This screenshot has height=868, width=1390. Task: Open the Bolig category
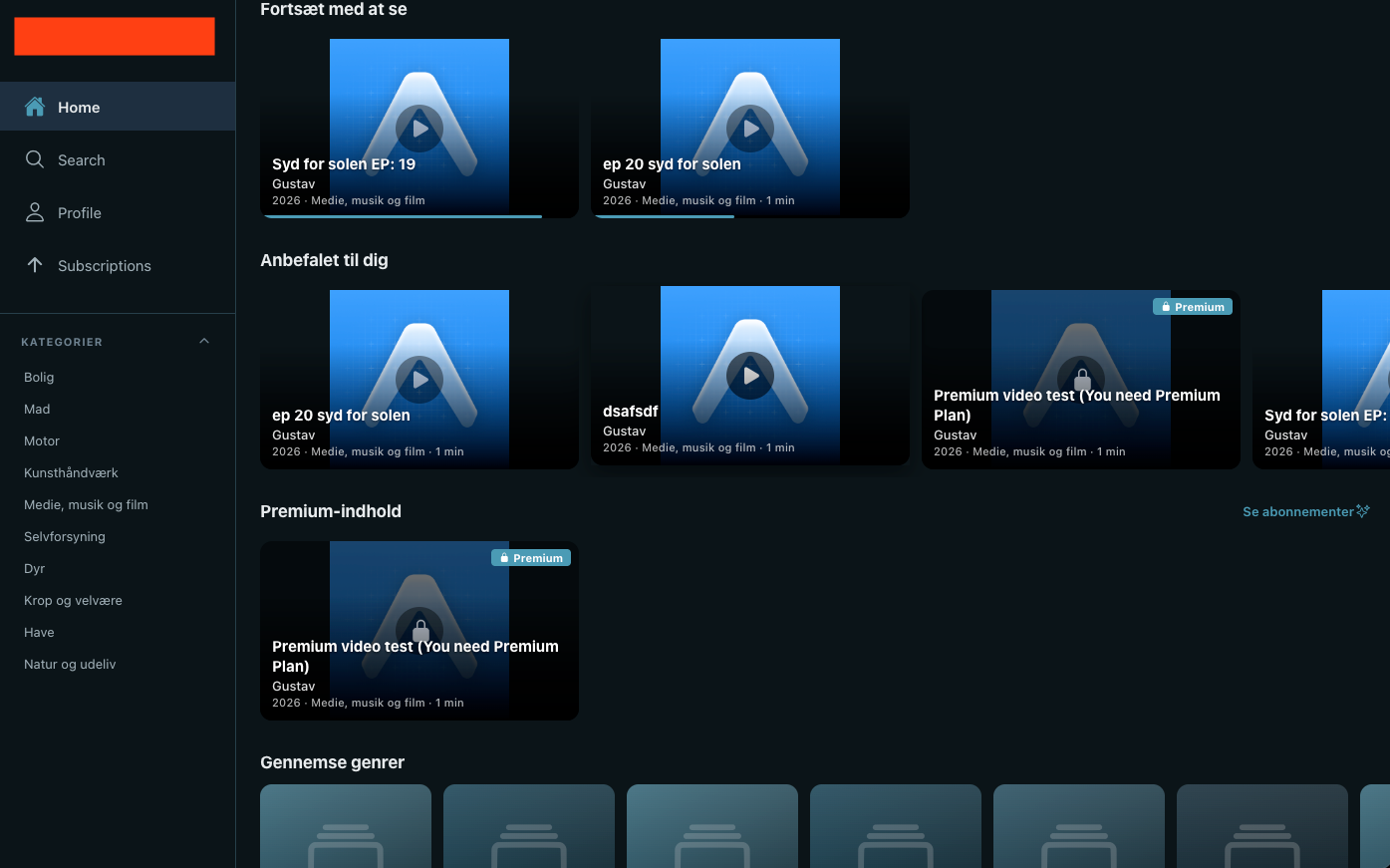click(39, 377)
